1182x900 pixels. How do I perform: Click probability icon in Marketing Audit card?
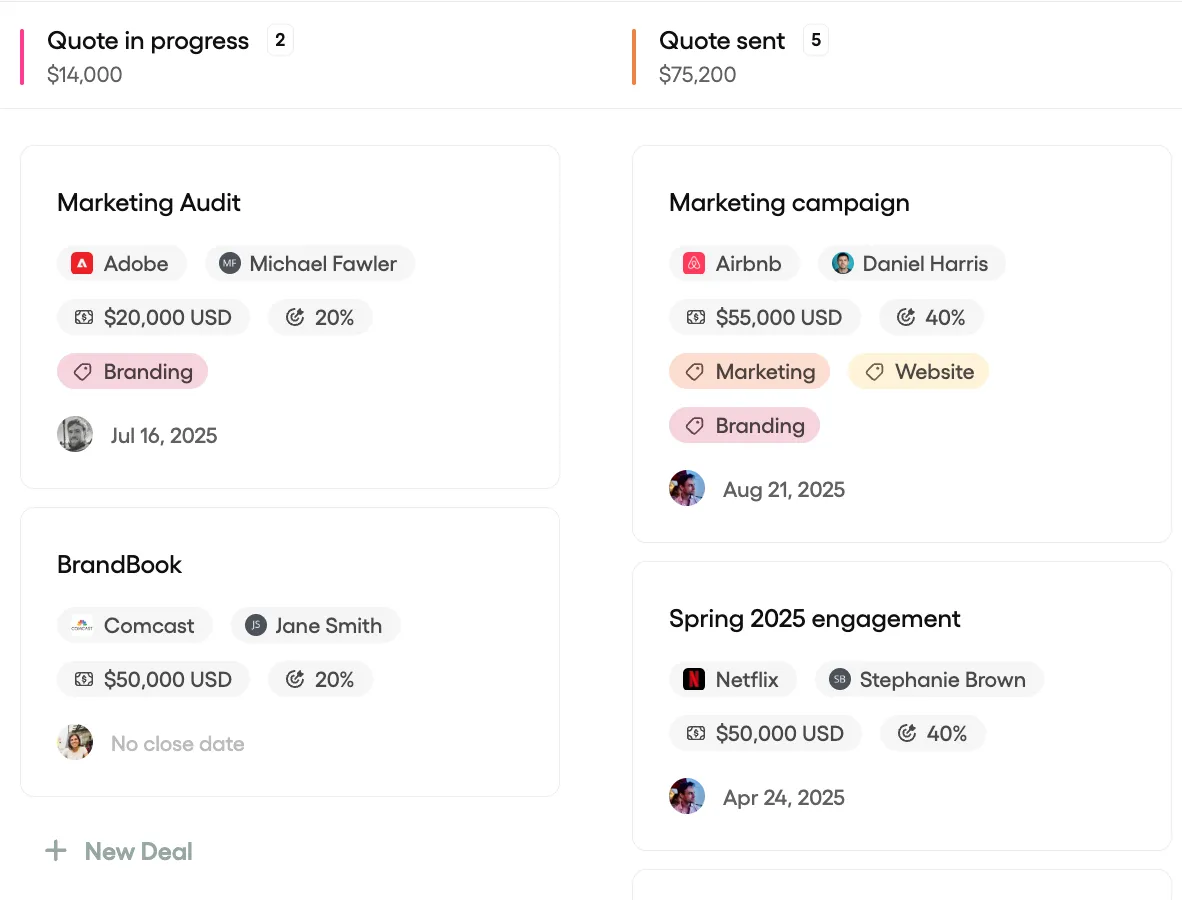coord(295,317)
